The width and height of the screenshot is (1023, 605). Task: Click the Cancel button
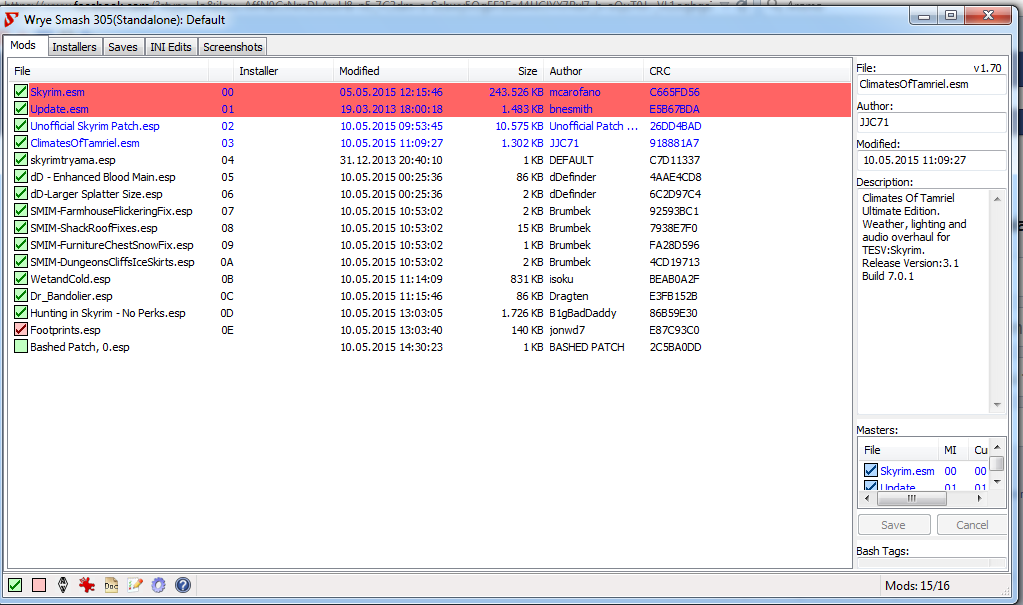[972, 525]
